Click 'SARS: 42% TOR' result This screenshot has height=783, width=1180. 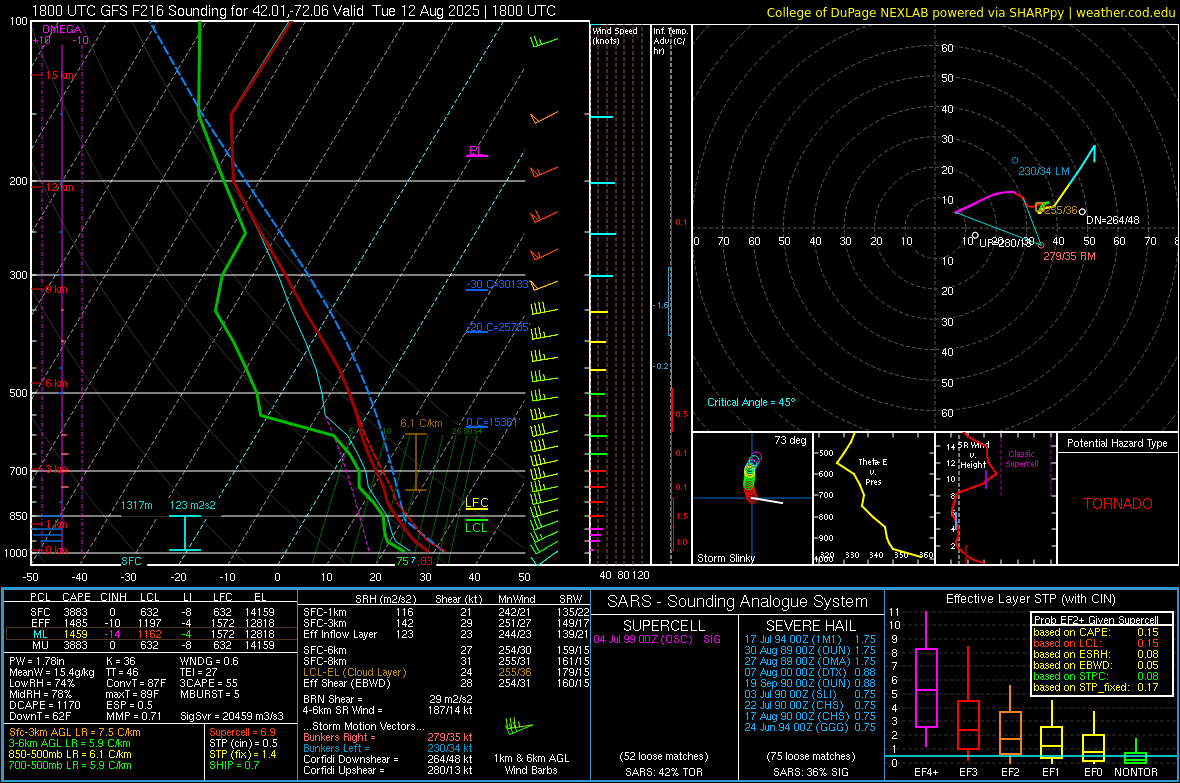(x=664, y=772)
